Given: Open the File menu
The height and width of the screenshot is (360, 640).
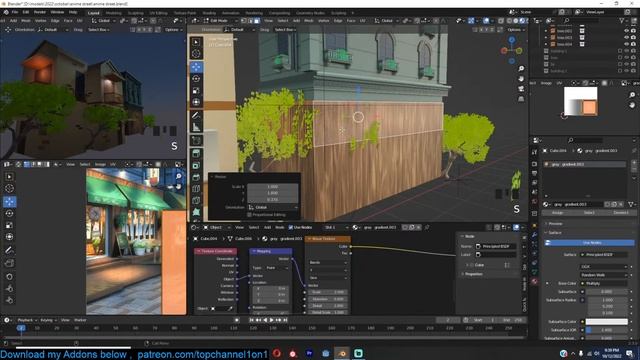Looking at the screenshot, I should click(x=15, y=12).
